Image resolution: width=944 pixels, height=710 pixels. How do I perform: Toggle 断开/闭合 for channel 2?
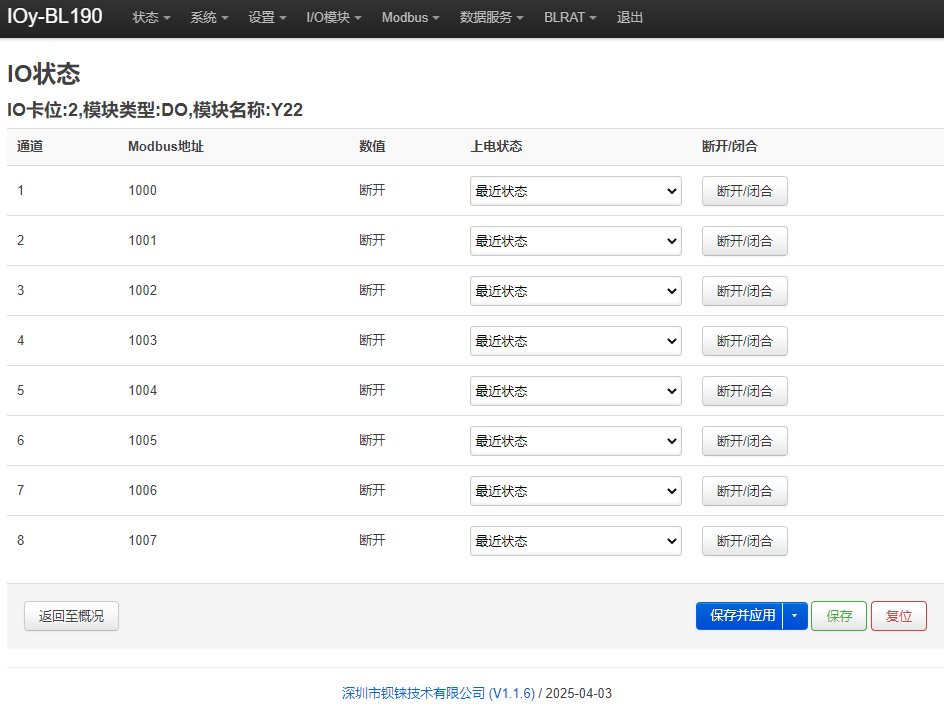point(745,241)
